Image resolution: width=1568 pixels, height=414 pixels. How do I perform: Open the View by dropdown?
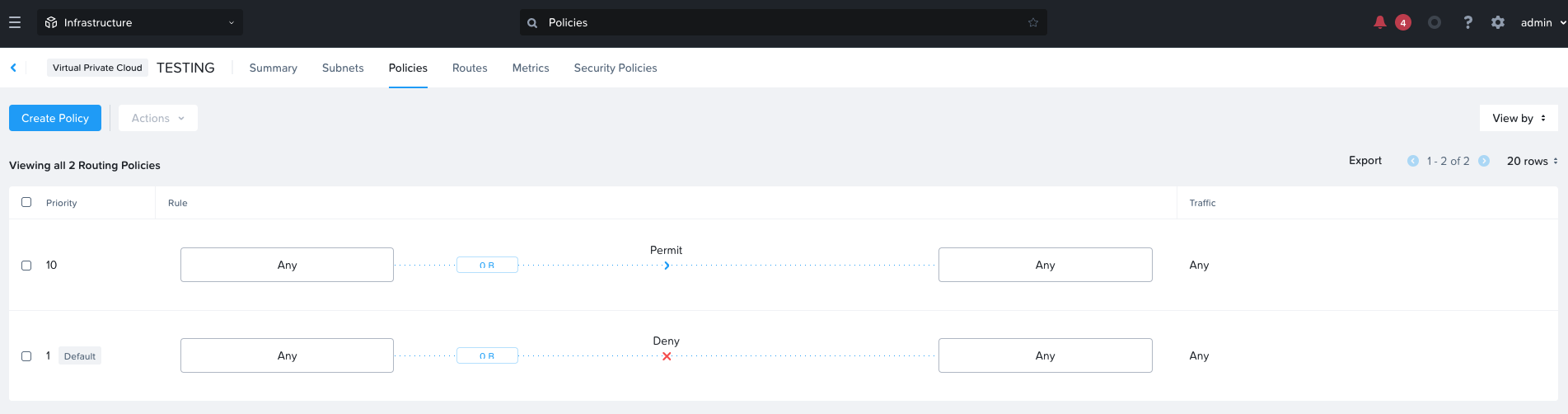coord(1519,118)
